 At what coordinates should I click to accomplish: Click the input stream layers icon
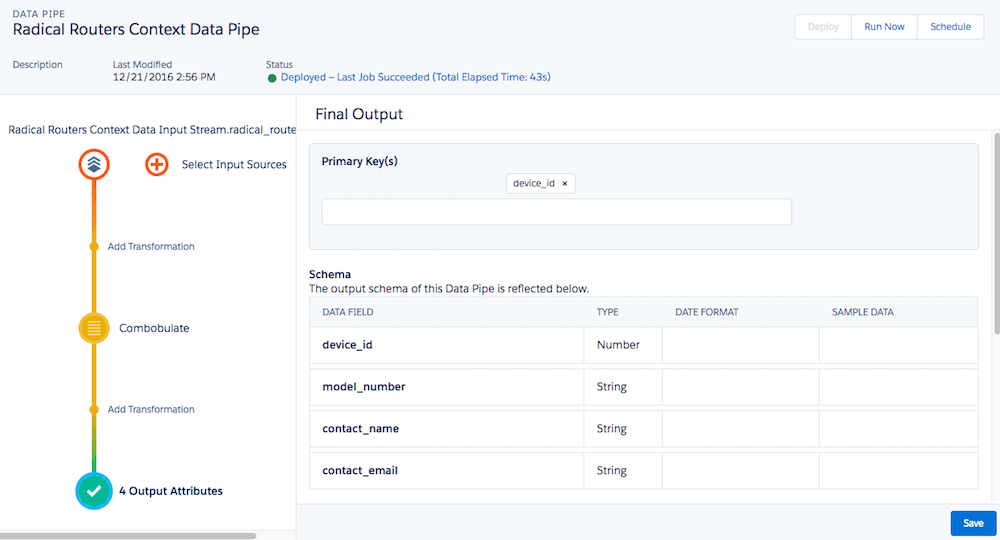94,164
